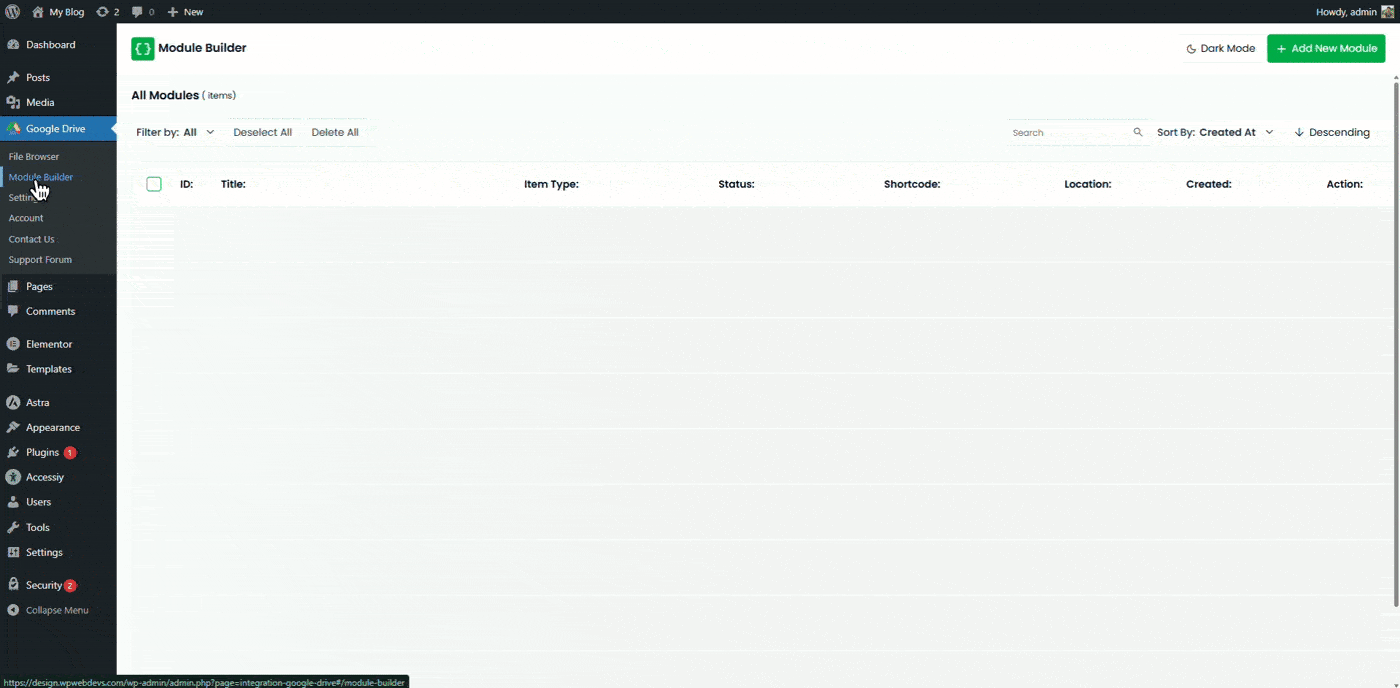Click the Delete All button
The width and height of the screenshot is (1400, 688).
click(x=334, y=131)
